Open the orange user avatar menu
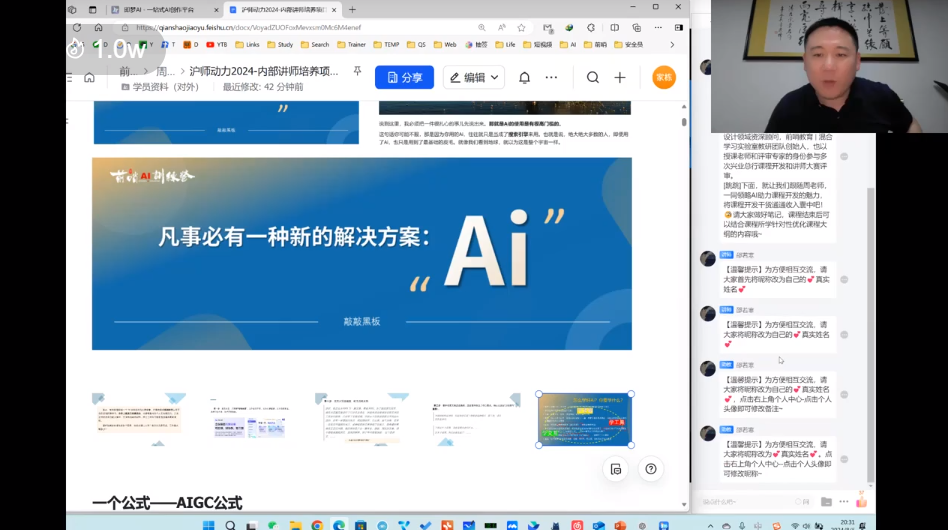Viewport: 948px width, 530px height. click(x=664, y=77)
